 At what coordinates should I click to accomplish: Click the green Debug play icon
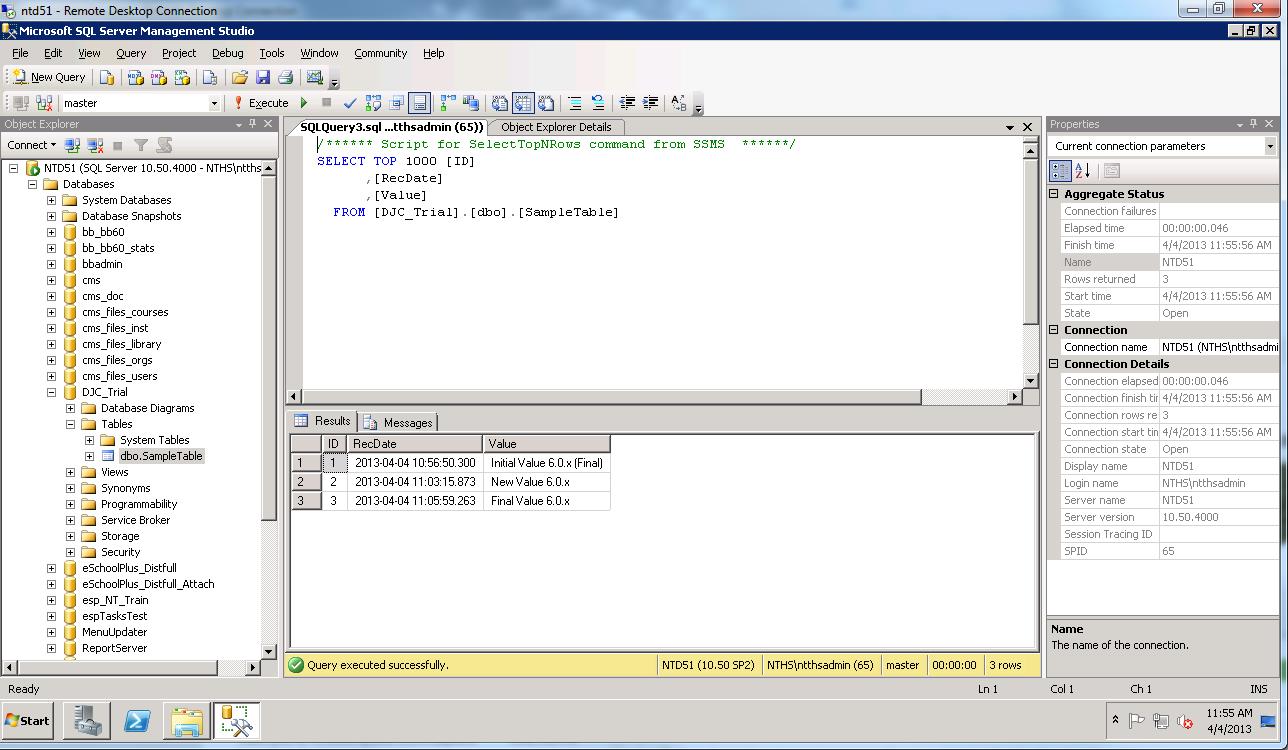(x=304, y=103)
